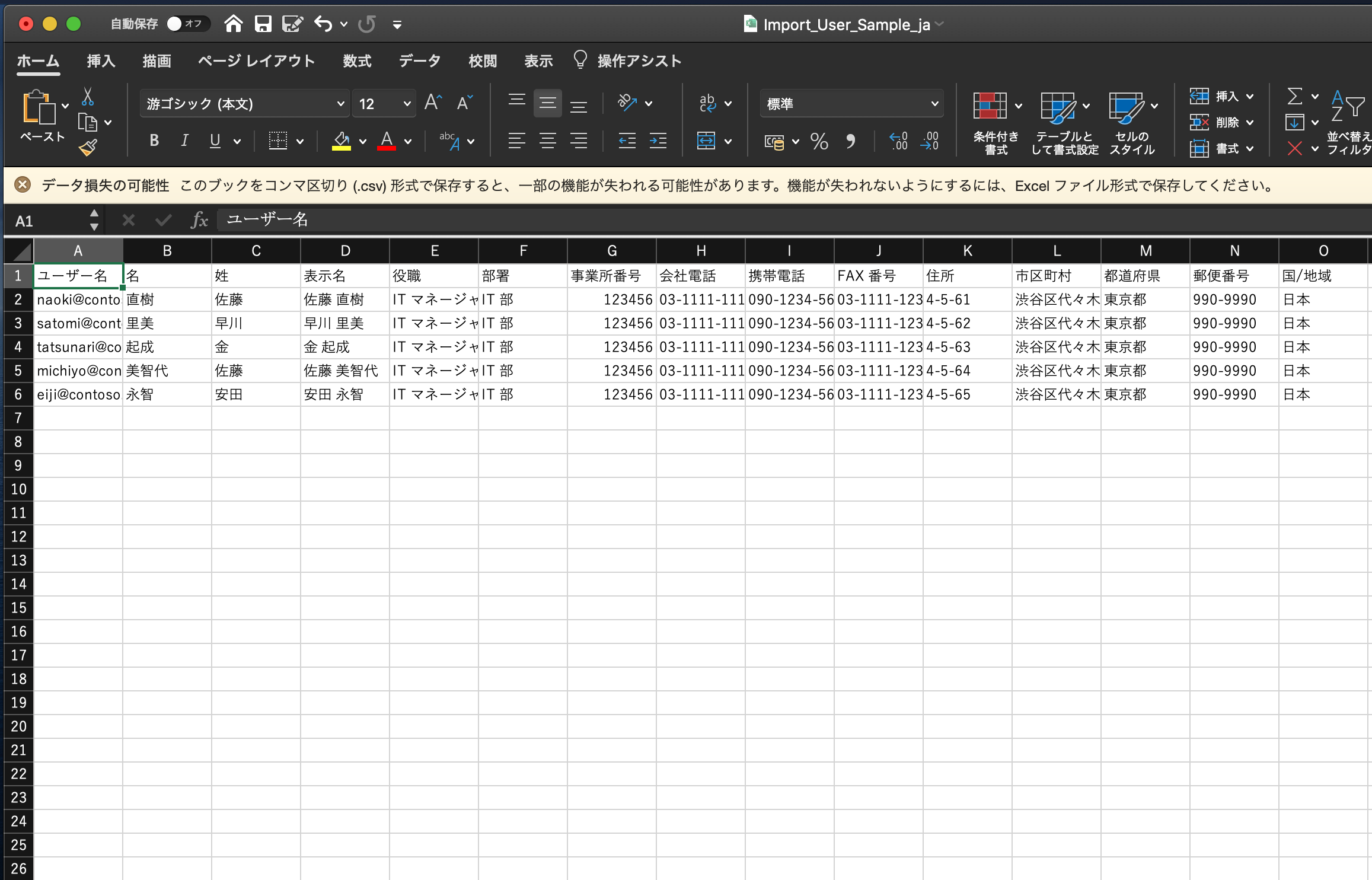Viewport: 1372px width, 880px height.
Task: Open the font size dropdown
Action: (x=407, y=104)
